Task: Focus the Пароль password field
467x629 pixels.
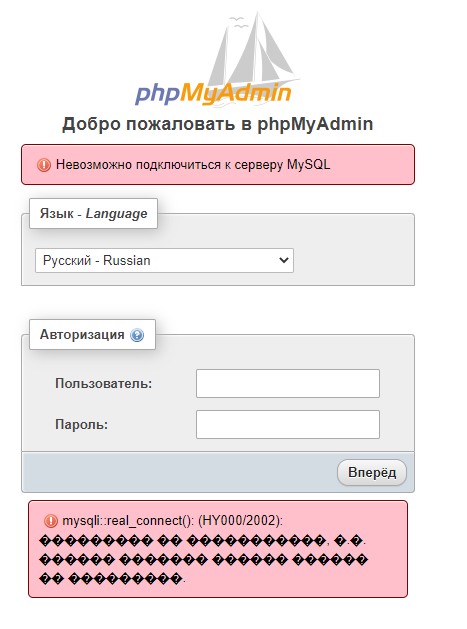Action: click(x=288, y=424)
